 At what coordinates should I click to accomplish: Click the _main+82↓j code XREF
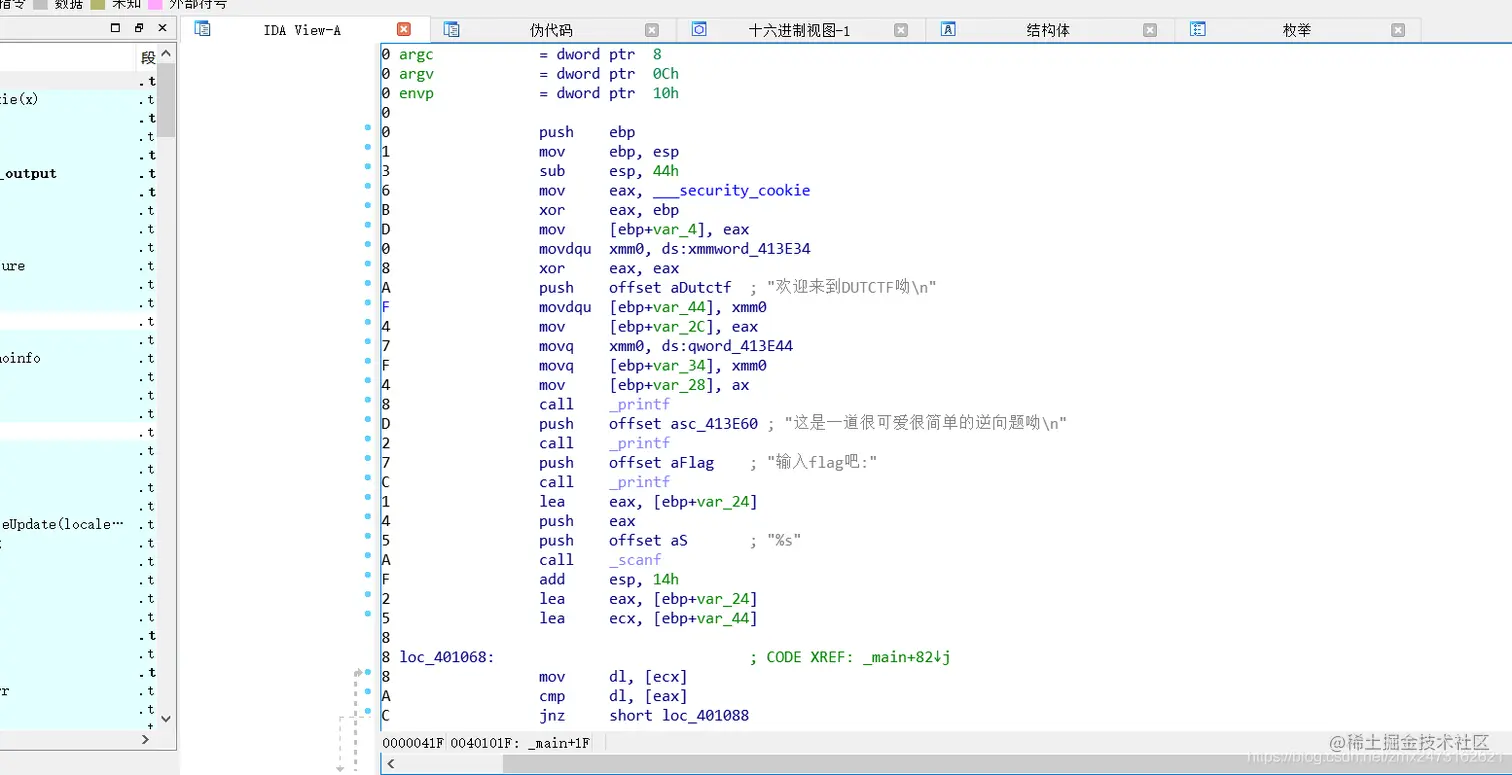908,657
